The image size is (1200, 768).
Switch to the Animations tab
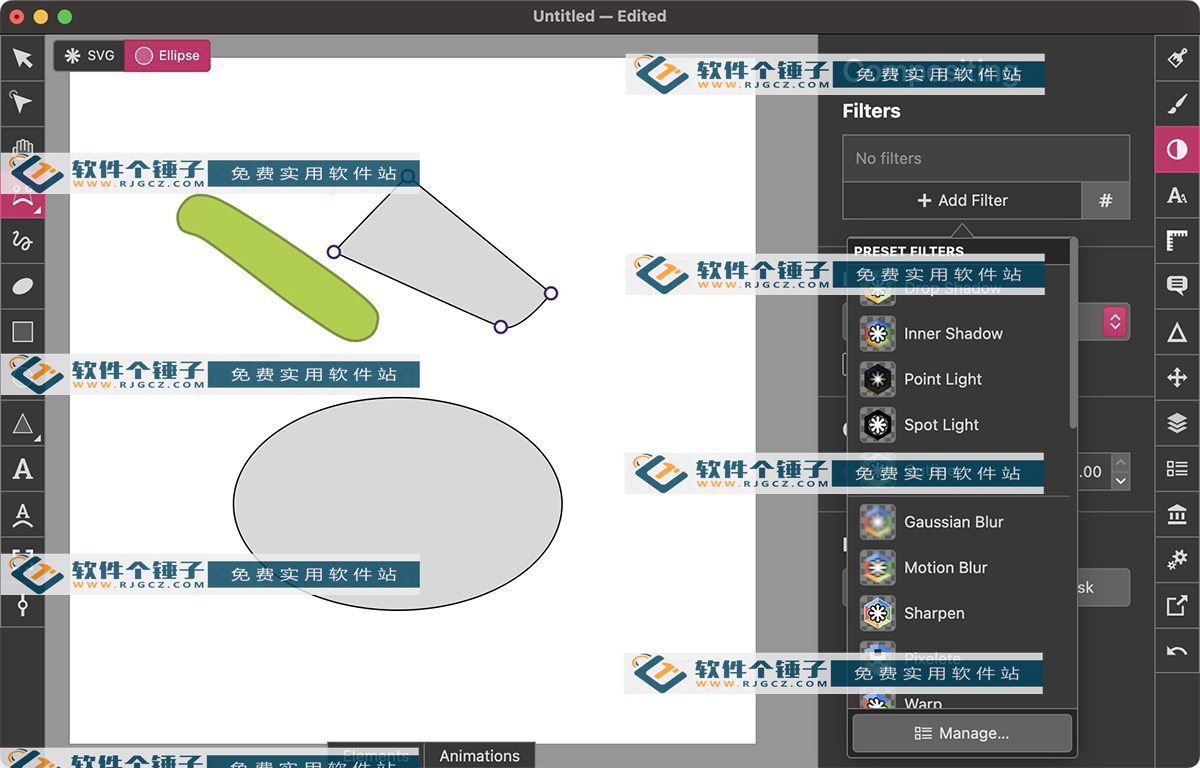coord(480,756)
